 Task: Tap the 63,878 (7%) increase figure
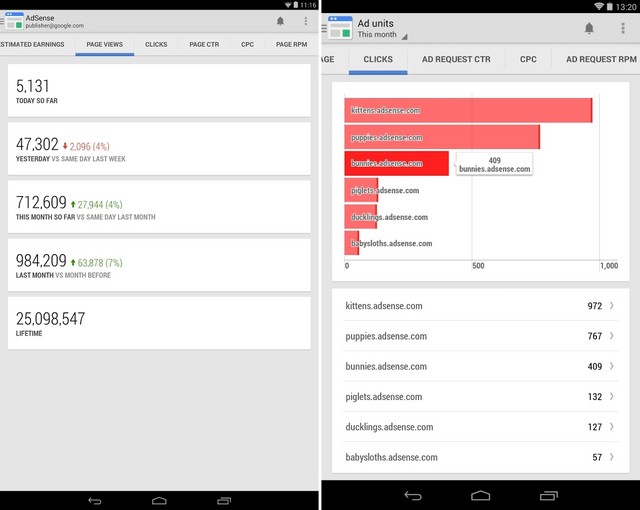click(96, 262)
